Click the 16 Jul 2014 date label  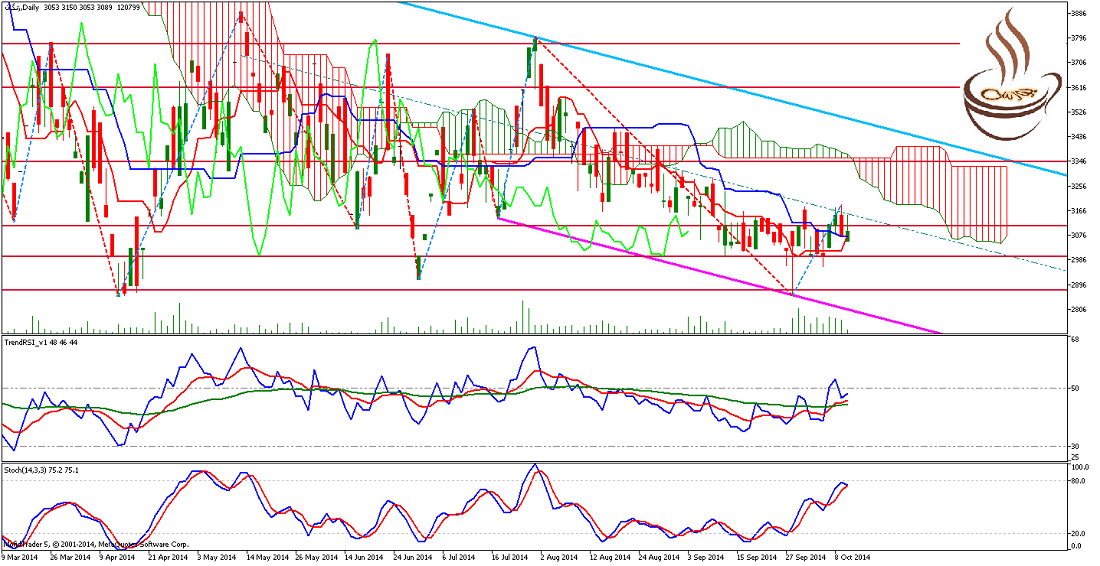[x=509, y=557]
